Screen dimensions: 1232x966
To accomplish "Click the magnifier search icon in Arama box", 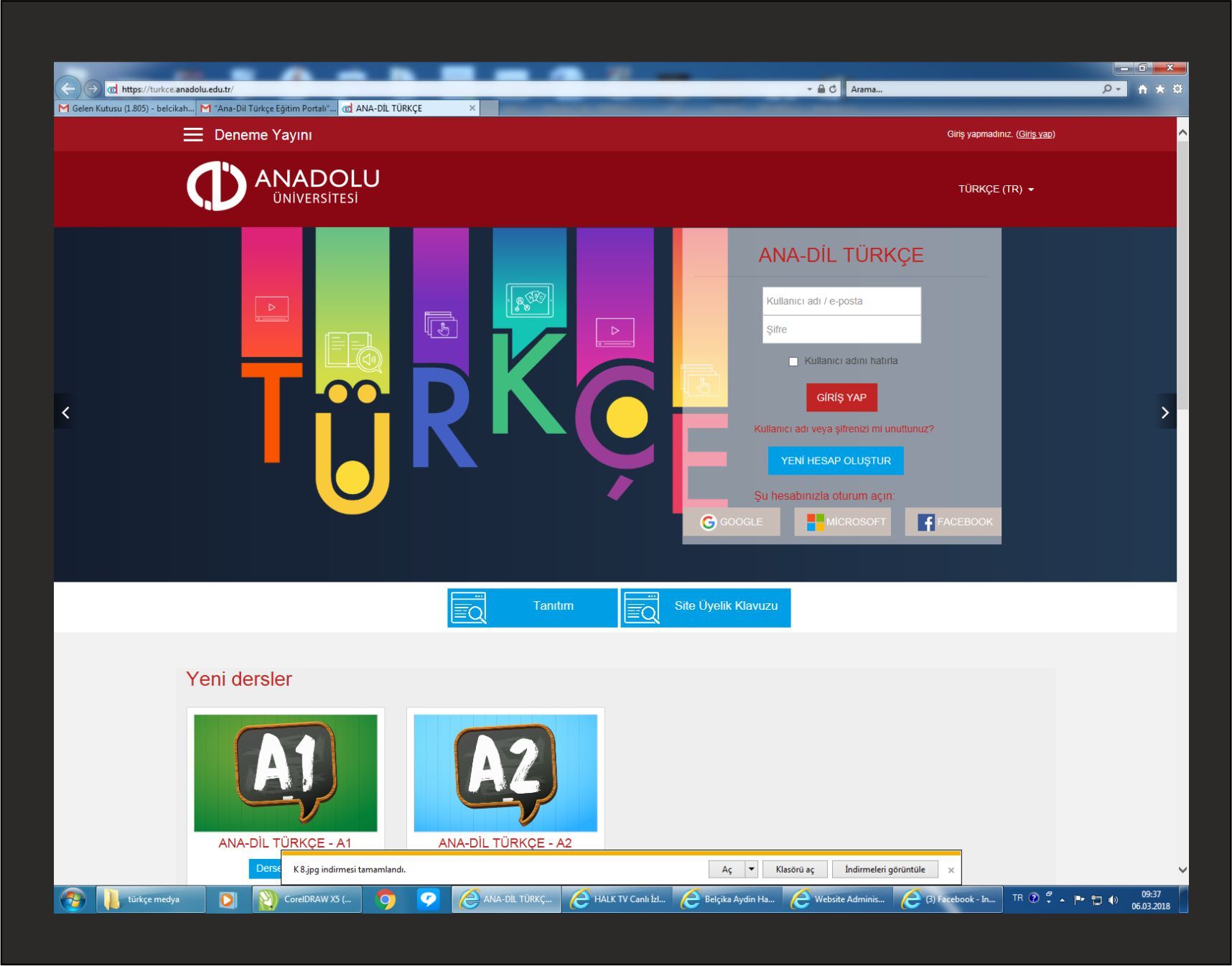I will [x=1107, y=89].
